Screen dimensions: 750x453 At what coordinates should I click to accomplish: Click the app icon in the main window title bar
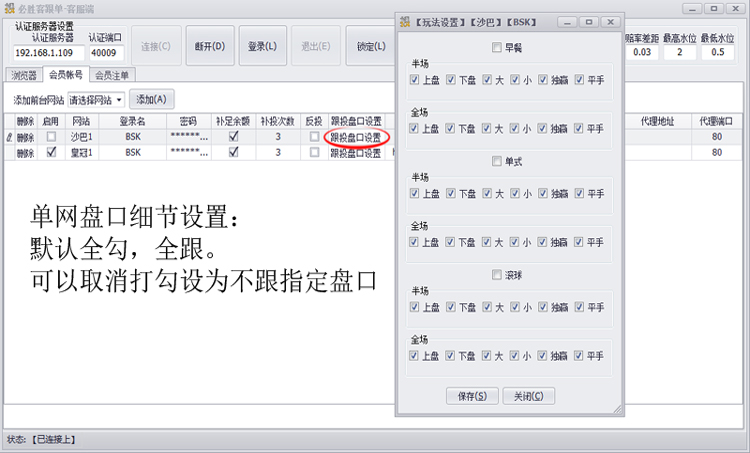point(9,8)
